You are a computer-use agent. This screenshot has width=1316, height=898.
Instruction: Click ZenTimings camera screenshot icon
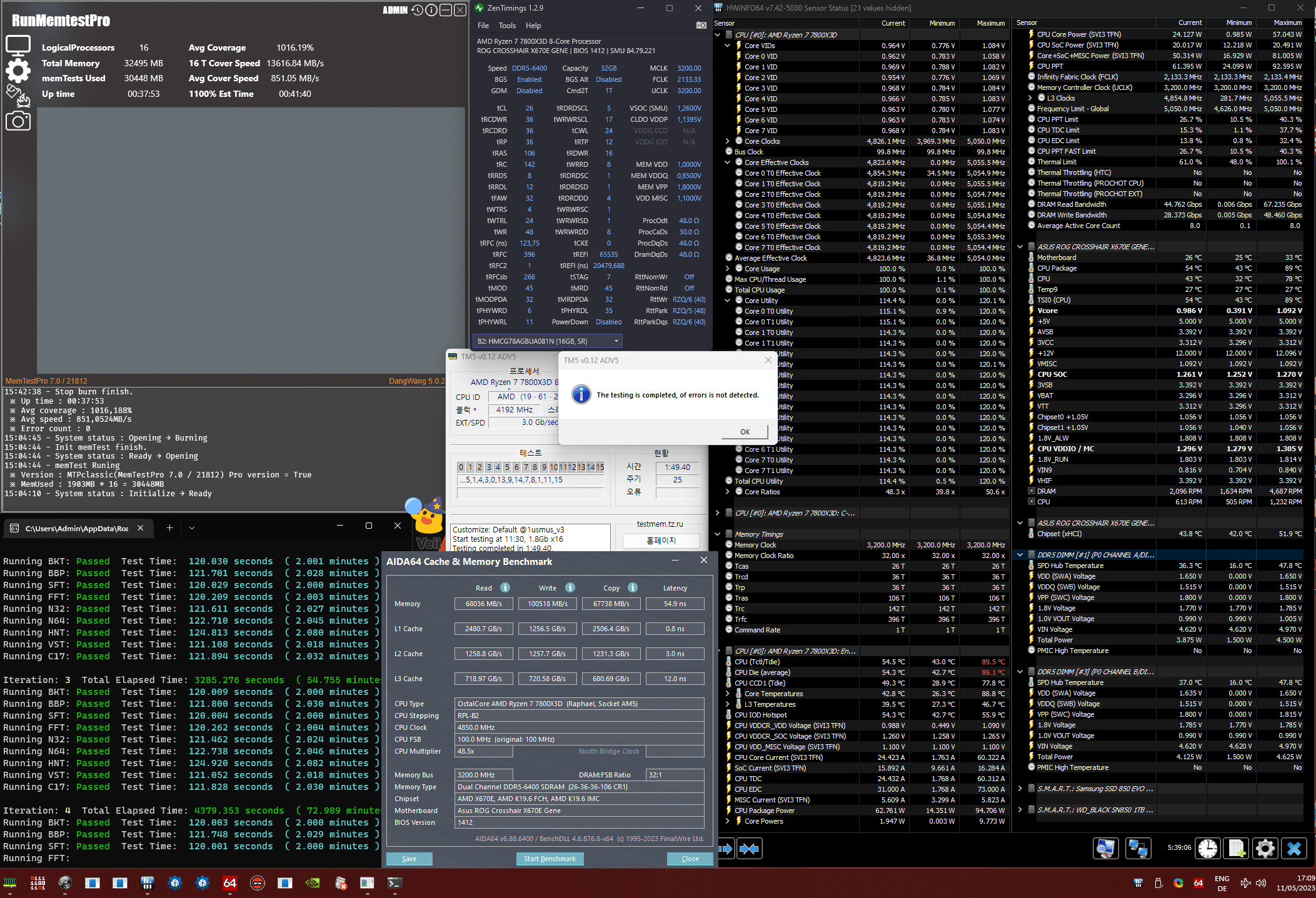701,26
